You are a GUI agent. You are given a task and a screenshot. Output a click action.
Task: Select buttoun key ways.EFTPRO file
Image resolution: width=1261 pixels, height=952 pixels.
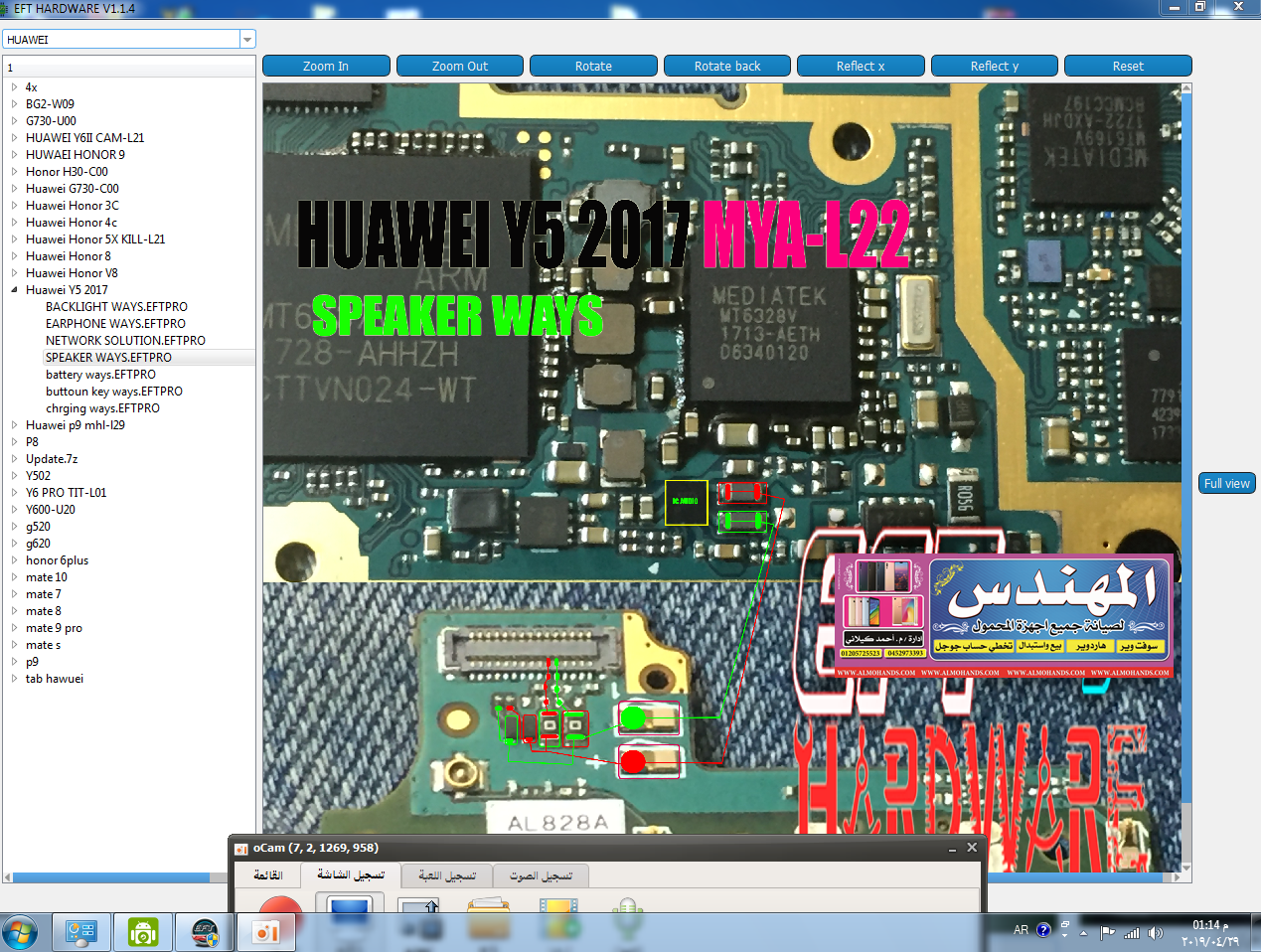(x=114, y=392)
